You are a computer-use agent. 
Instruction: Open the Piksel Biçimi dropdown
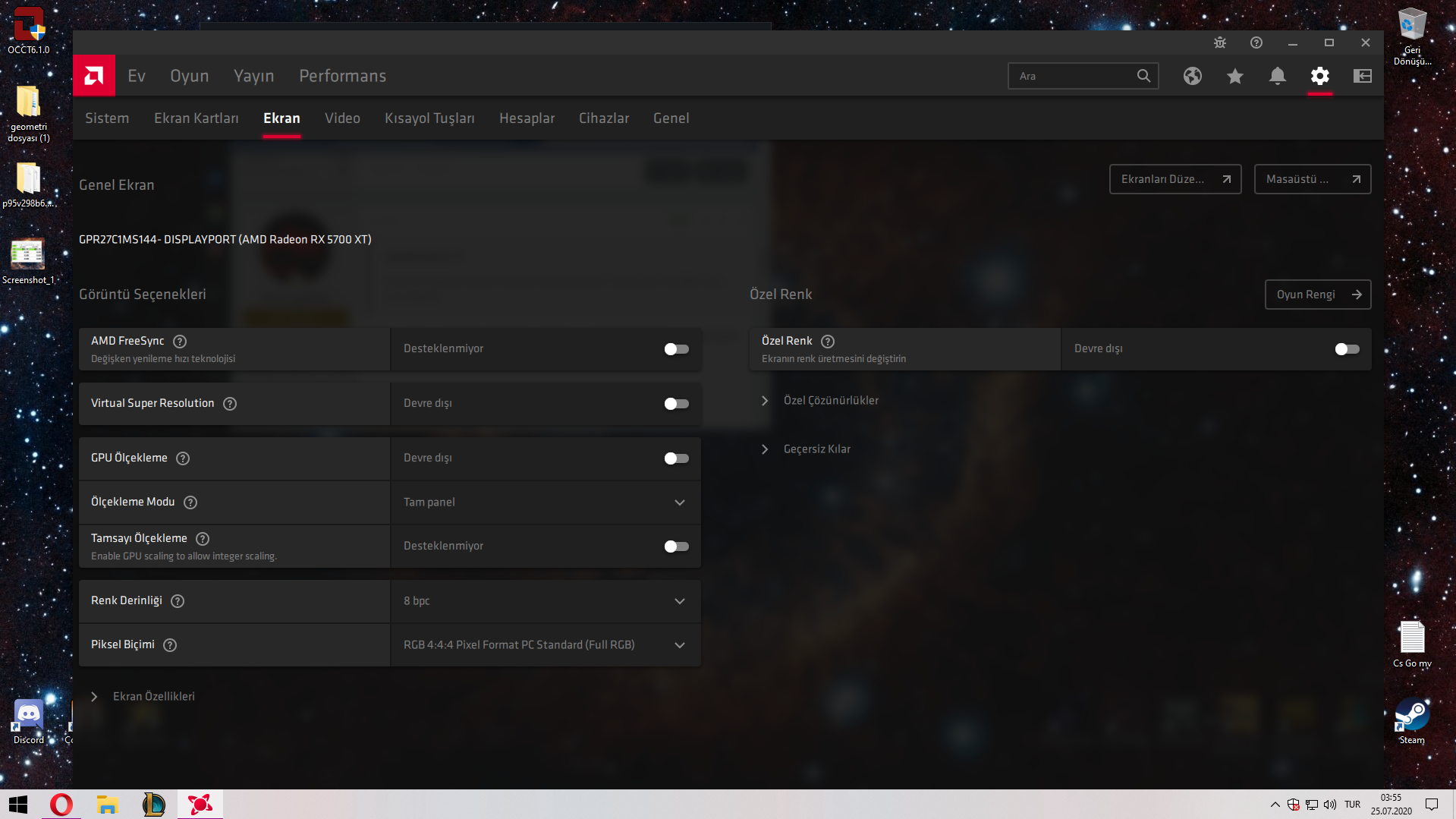pyautogui.click(x=546, y=645)
